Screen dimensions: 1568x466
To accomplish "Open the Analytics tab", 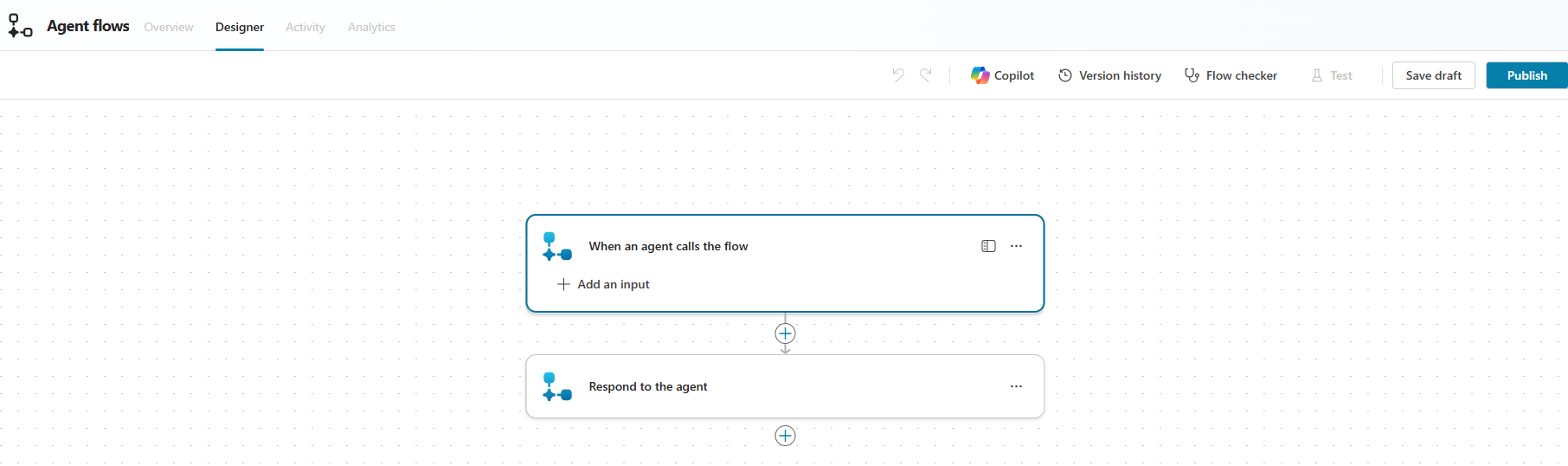I will click(371, 27).
